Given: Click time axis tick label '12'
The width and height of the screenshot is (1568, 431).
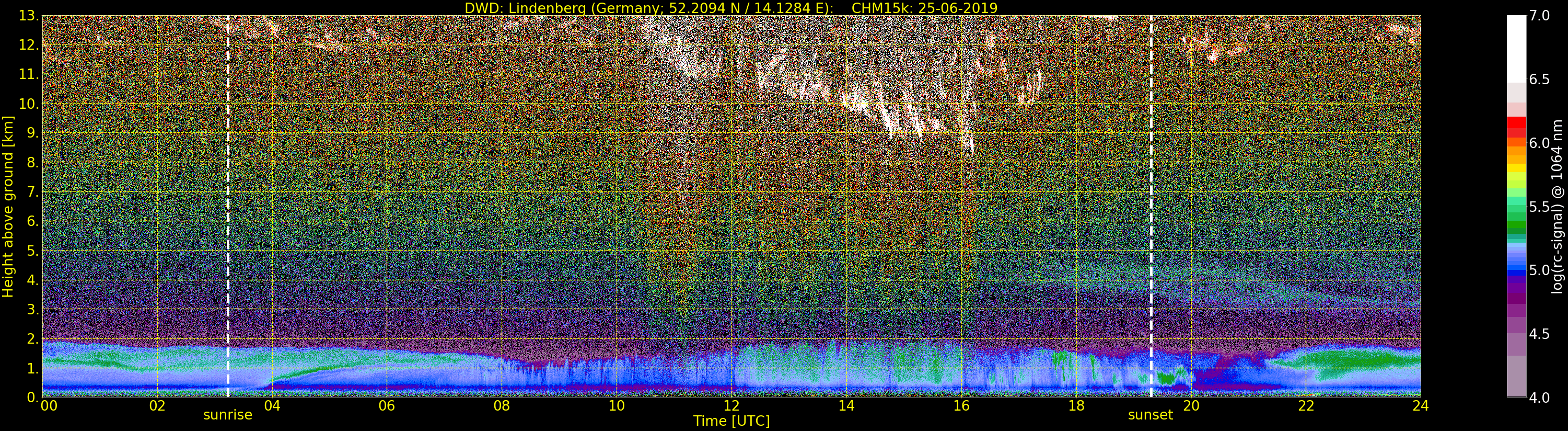Looking at the screenshot, I should [x=731, y=406].
